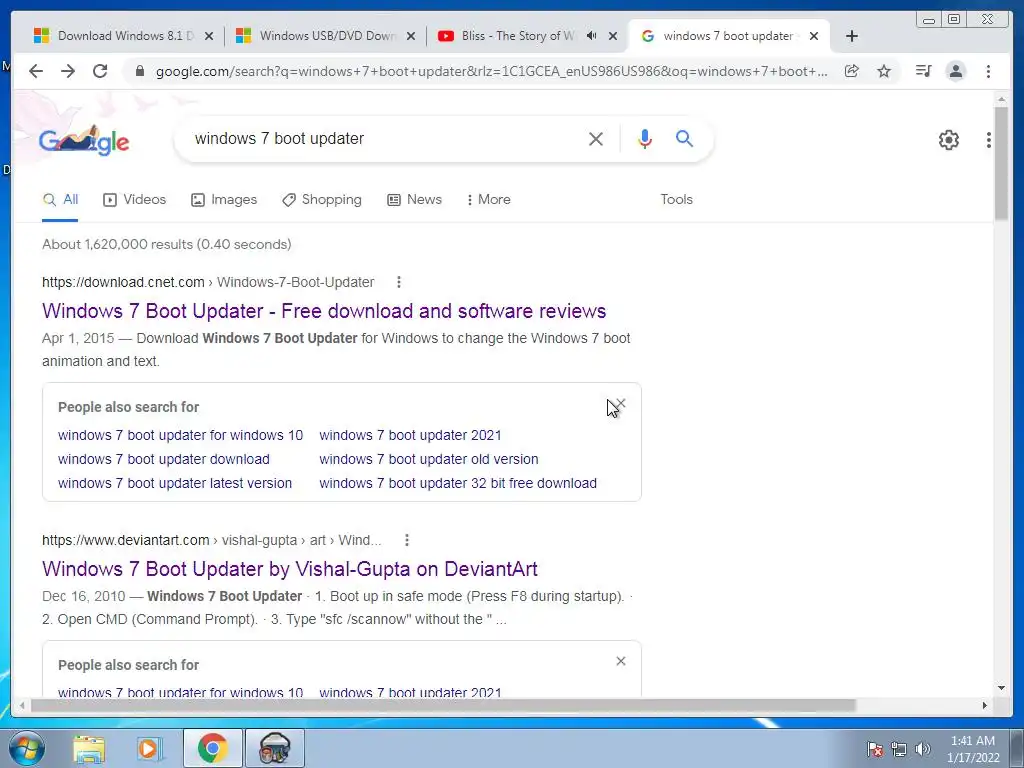Click the volume speaker icon in the tray
Image resolution: width=1024 pixels, height=768 pixels.
click(x=923, y=749)
